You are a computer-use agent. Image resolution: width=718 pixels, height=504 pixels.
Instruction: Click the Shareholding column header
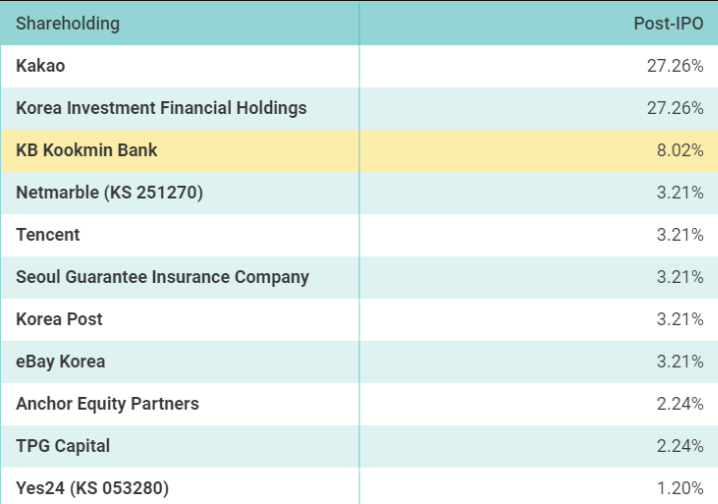tap(67, 23)
